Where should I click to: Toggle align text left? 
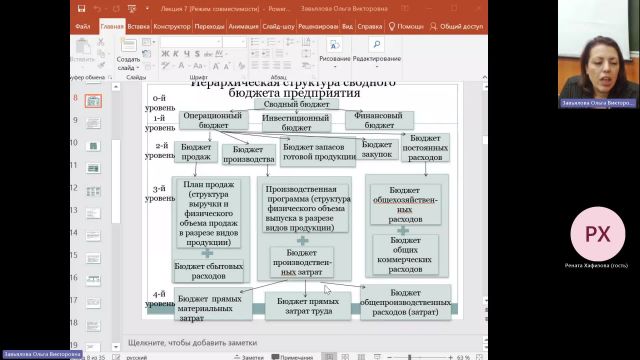[255, 66]
